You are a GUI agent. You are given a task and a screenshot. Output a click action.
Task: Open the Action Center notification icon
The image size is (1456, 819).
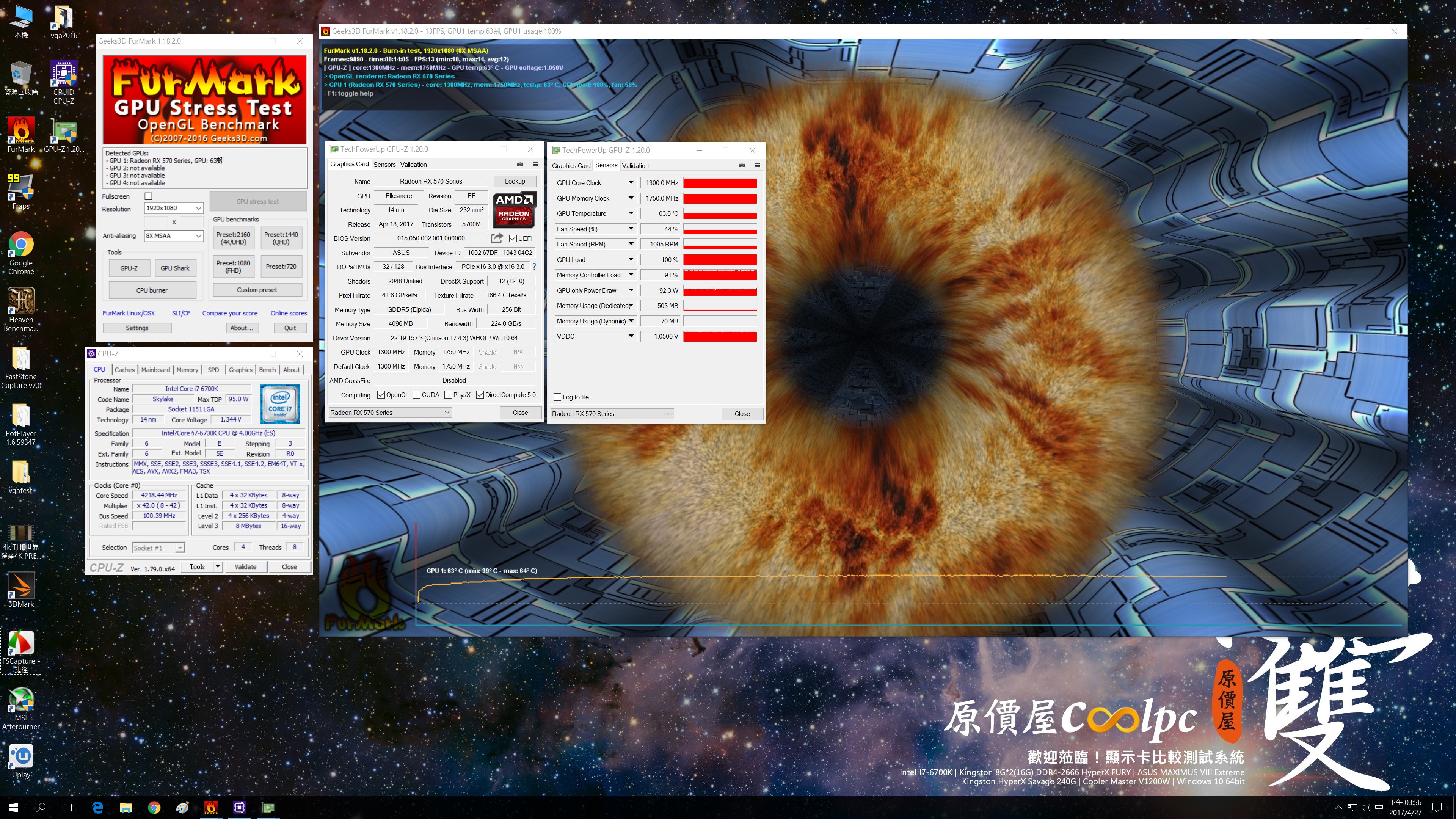point(1437,808)
